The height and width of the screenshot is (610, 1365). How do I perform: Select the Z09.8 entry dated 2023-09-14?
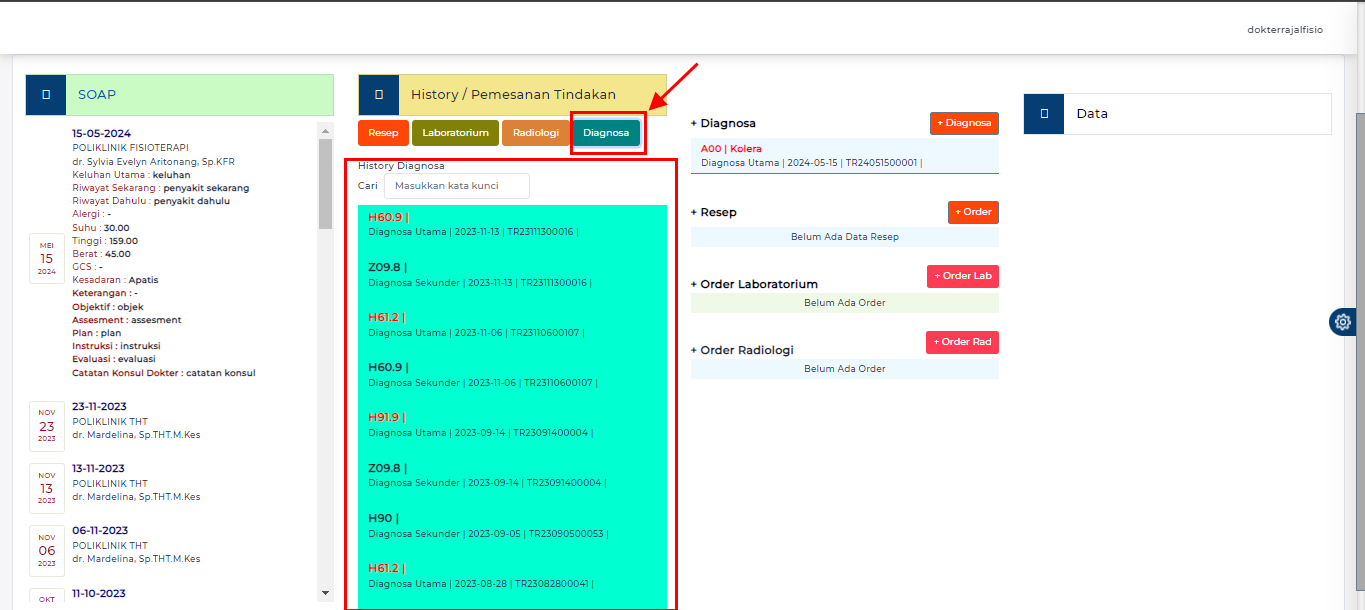(478, 474)
